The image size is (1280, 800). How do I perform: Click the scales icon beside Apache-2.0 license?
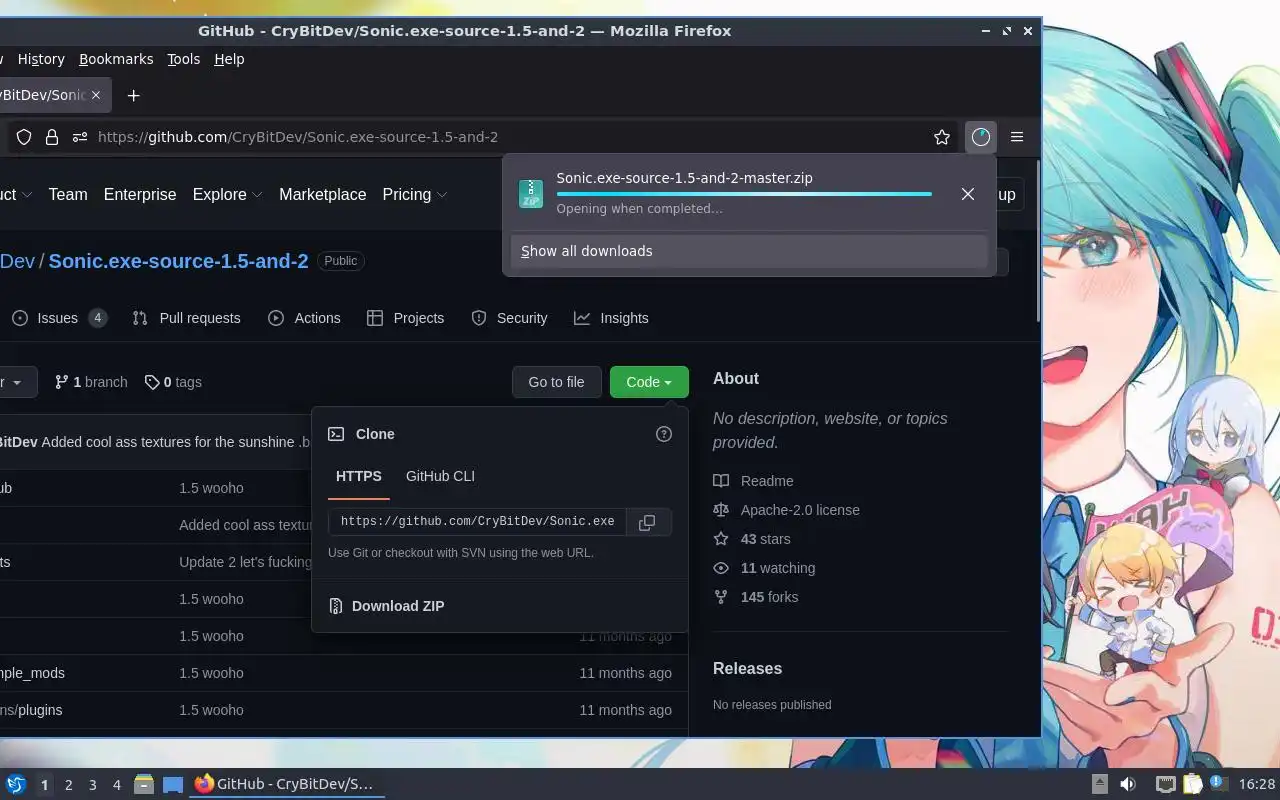[721, 510]
